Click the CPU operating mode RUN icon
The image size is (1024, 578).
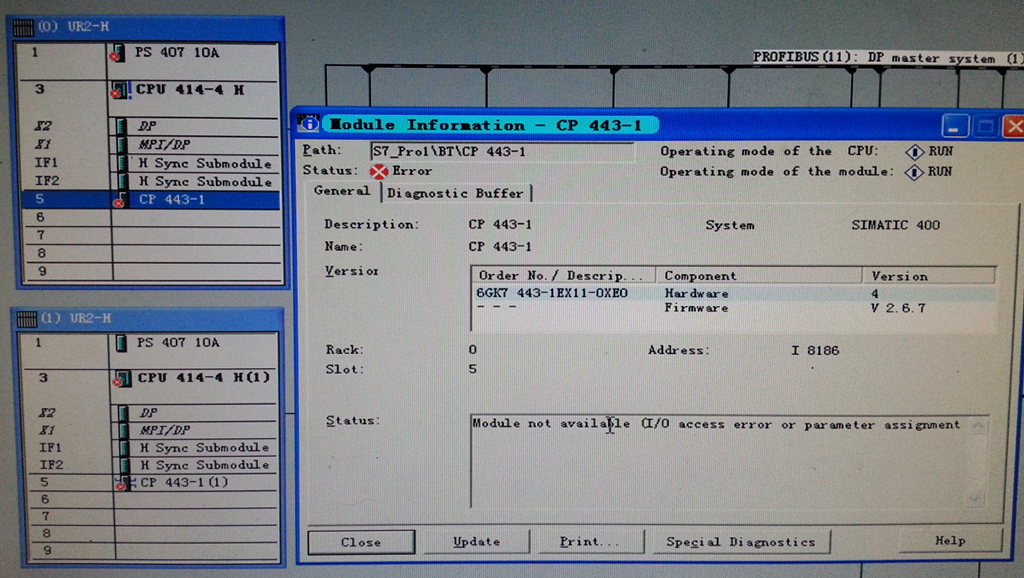click(914, 152)
